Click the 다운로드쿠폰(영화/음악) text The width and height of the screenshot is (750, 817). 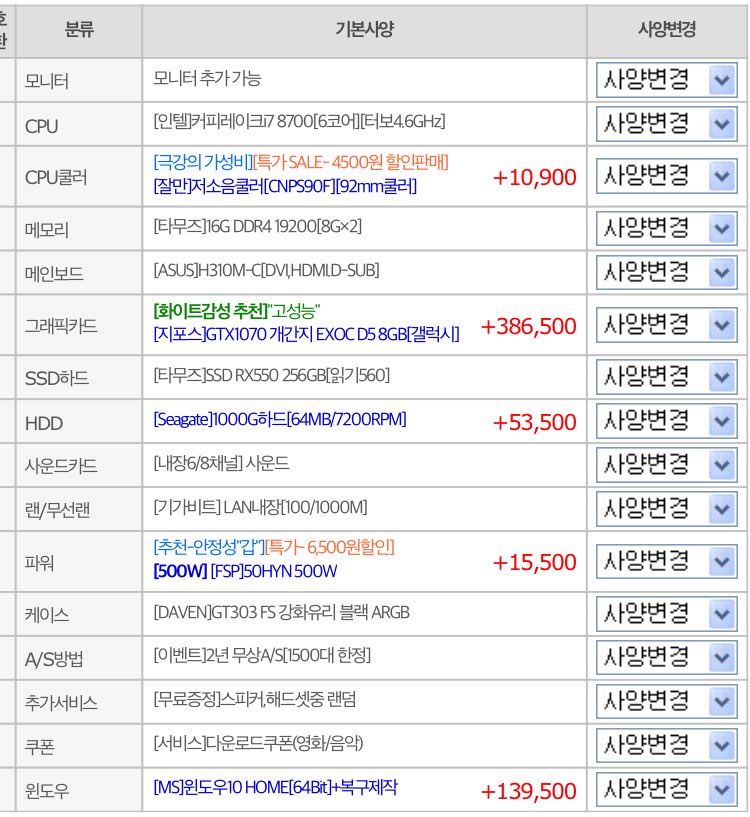[x=259, y=743]
